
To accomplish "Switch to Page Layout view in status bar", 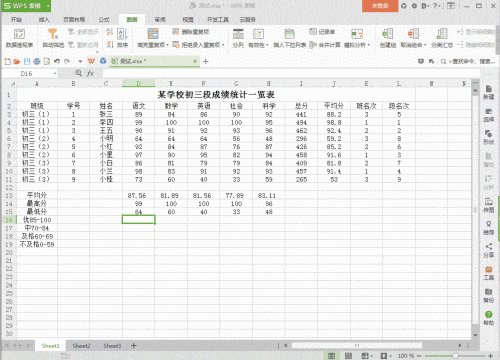I will pyautogui.click(x=348, y=356).
